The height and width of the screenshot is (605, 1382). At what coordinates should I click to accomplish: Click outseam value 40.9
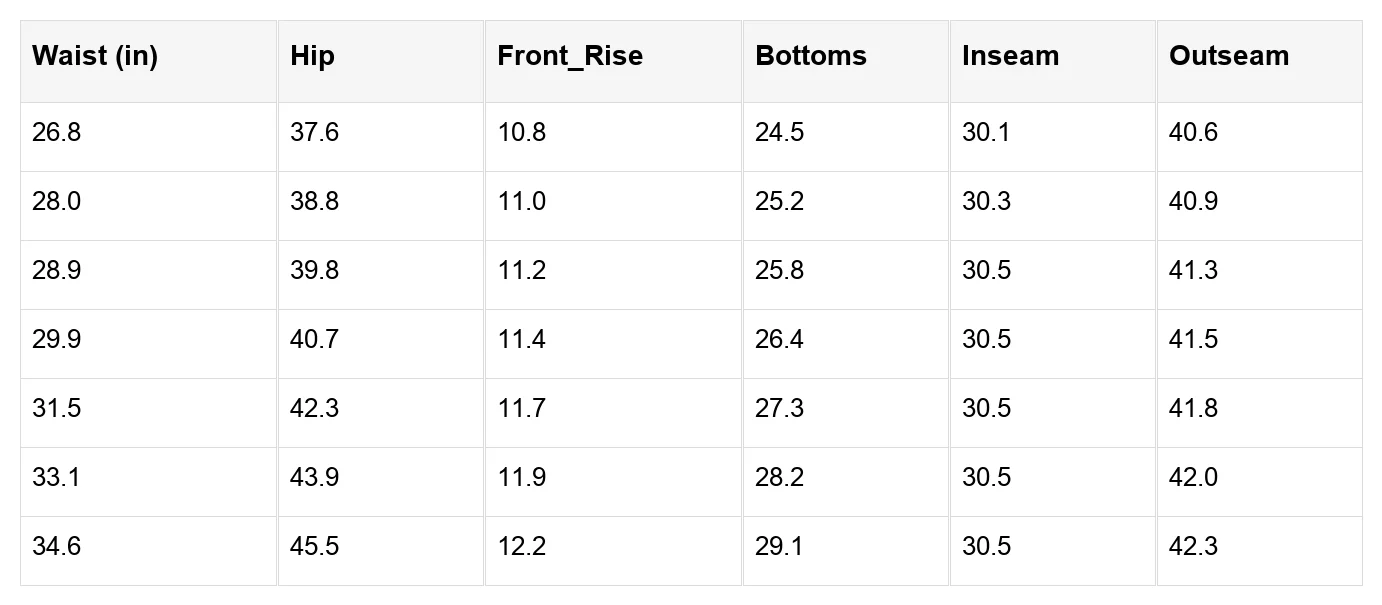click(1193, 202)
